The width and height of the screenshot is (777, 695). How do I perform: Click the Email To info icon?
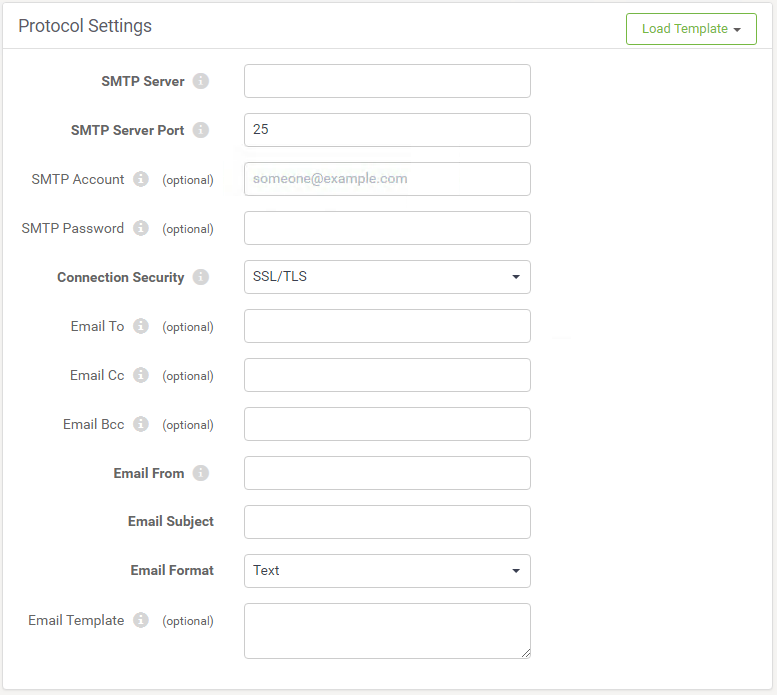[x=141, y=326]
